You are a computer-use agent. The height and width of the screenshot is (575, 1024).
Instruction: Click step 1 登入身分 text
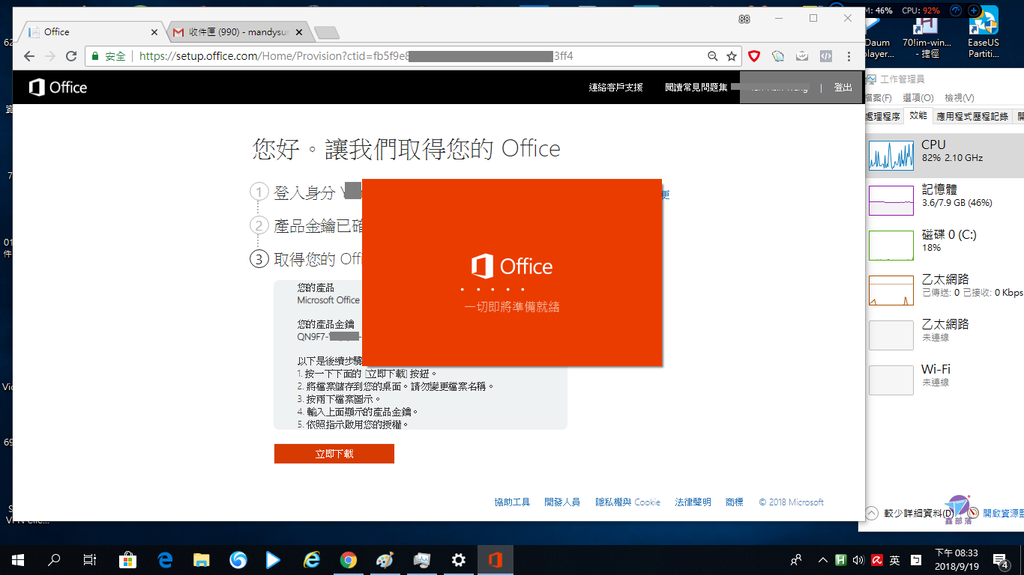[x=304, y=193]
